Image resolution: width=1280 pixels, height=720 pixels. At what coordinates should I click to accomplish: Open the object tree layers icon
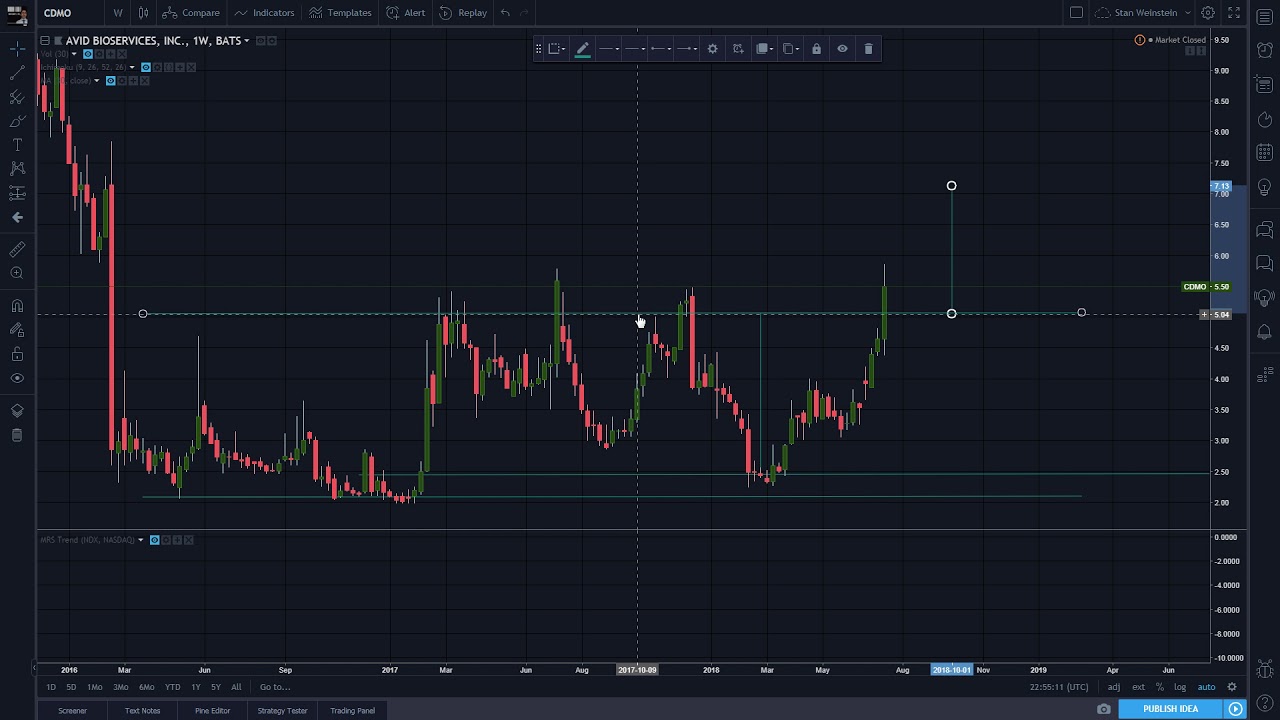(x=17, y=411)
